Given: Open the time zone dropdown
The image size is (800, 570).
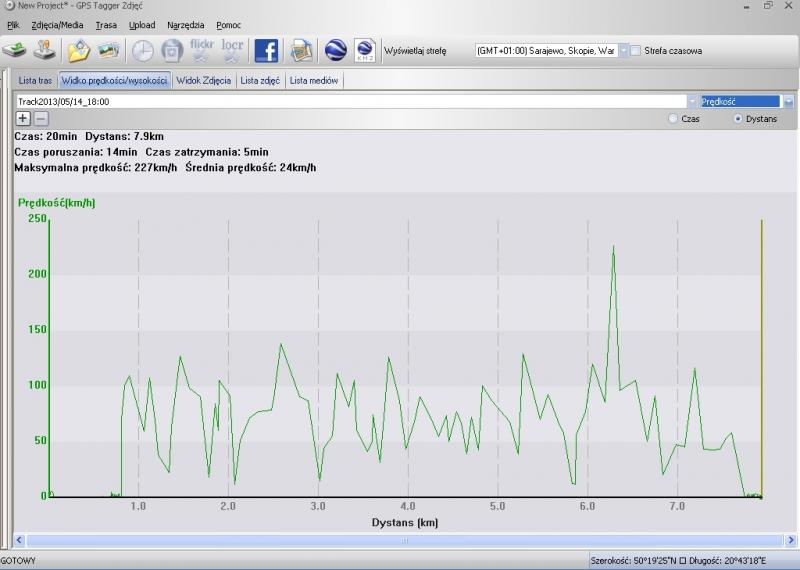Looking at the screenshot, I should pos(623,50).
